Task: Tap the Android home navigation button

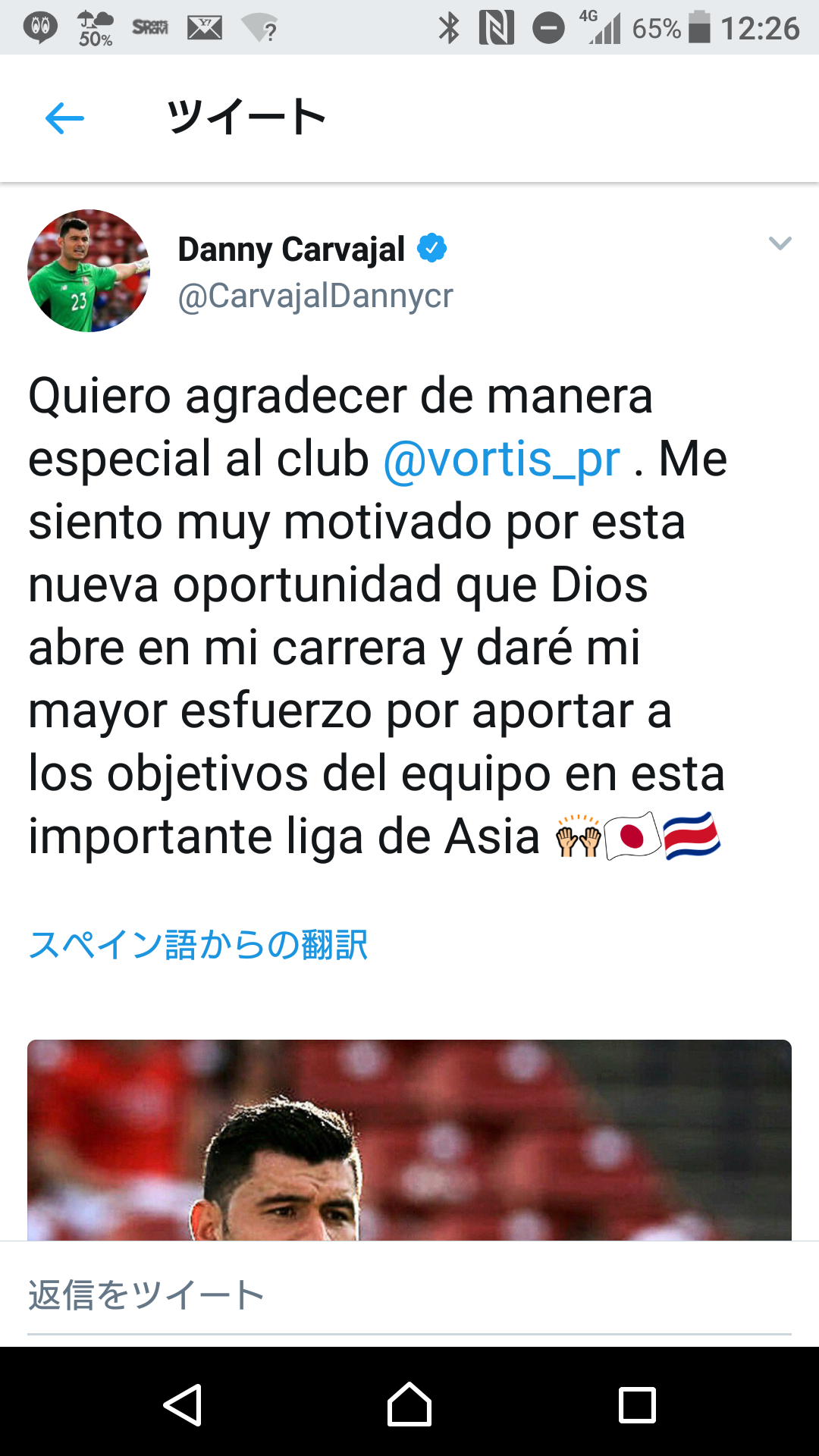Action: coord(409,1404)
